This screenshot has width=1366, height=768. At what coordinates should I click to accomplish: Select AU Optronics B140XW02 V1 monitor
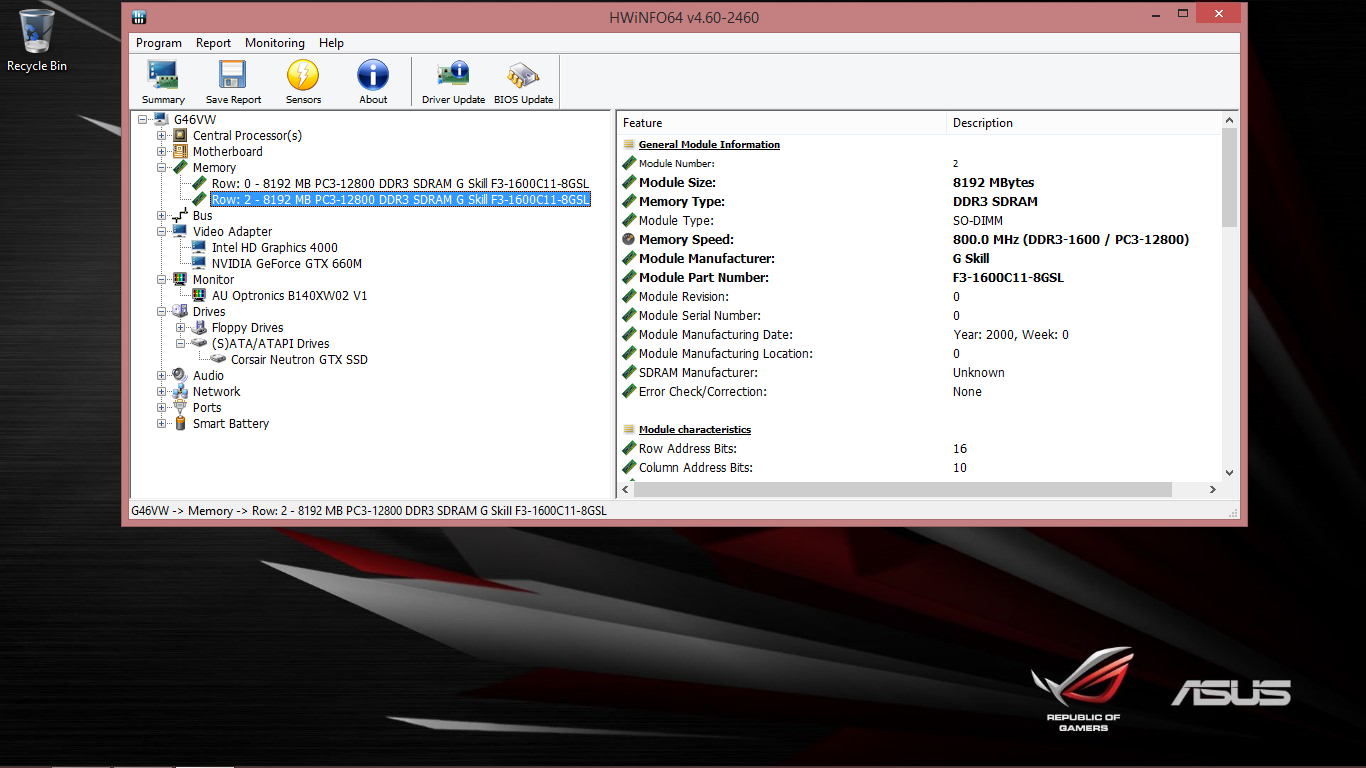tap(290, 295)
